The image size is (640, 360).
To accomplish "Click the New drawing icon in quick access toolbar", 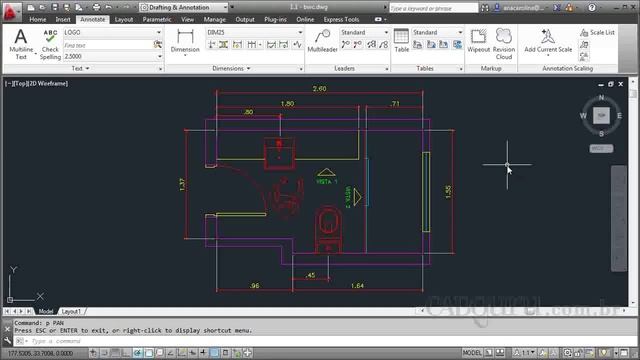I will point(31,7).
